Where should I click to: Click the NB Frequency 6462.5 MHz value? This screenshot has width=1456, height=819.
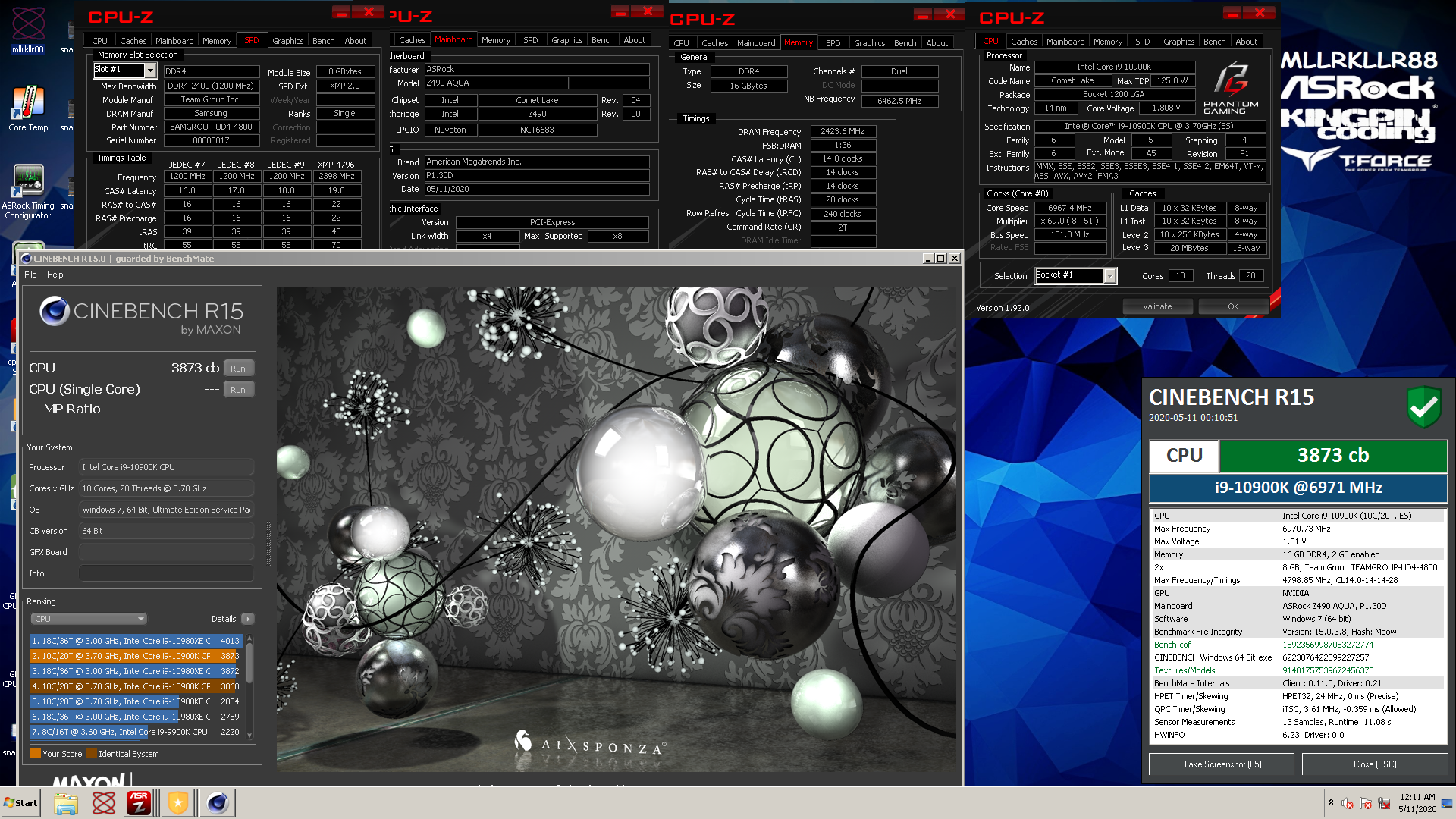pos(899,100)
